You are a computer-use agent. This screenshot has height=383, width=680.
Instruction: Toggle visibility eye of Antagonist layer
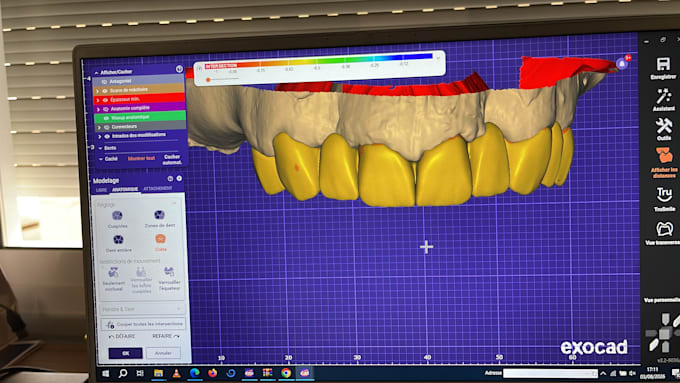coord(104,82)
